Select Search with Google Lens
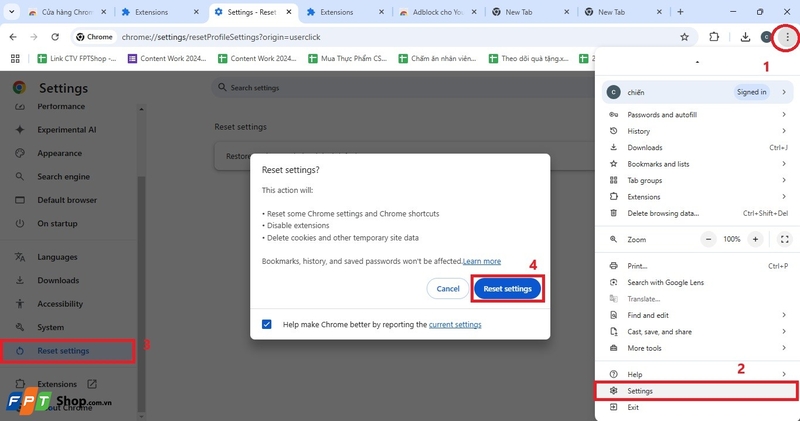The image size is (800, 421). click(697, 282)
